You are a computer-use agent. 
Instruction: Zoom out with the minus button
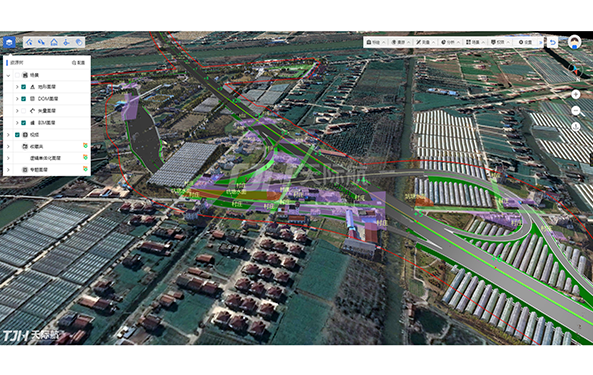576,110
